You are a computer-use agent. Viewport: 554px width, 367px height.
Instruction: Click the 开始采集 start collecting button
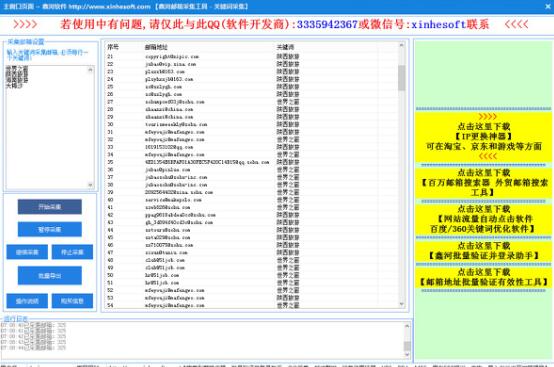(x=50, y=207)
